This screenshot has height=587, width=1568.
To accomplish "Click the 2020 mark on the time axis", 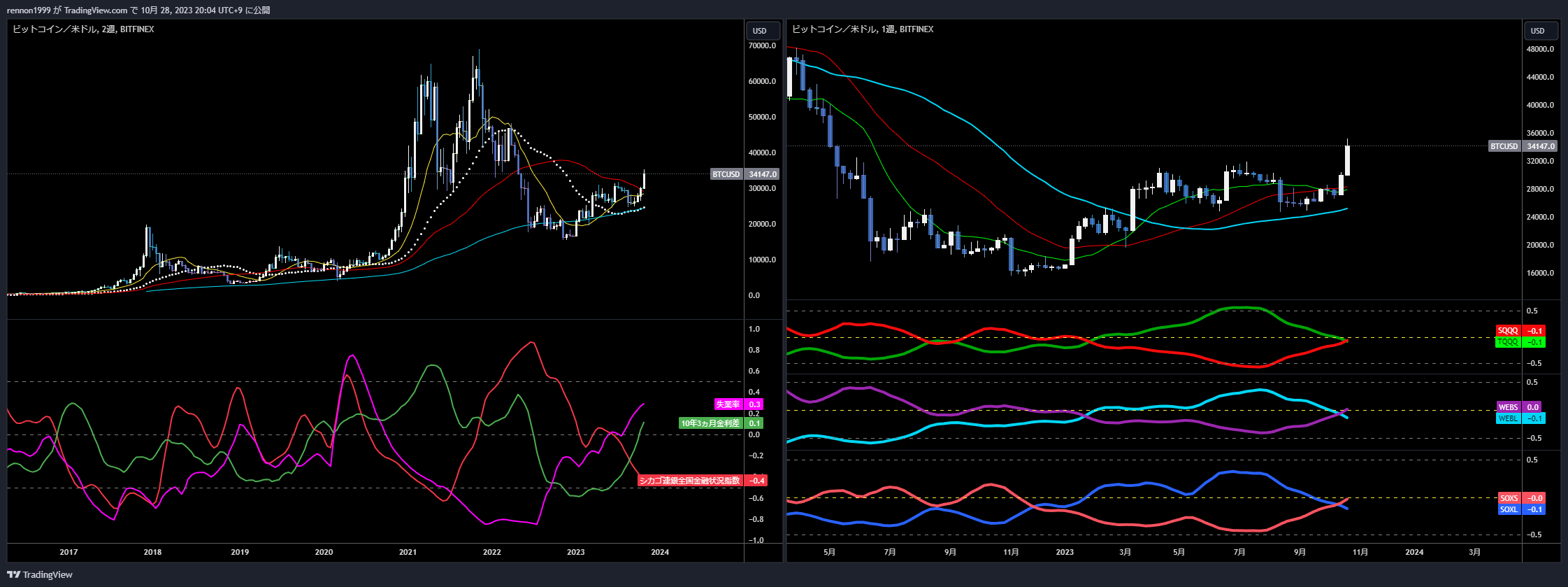I will 324,552.
